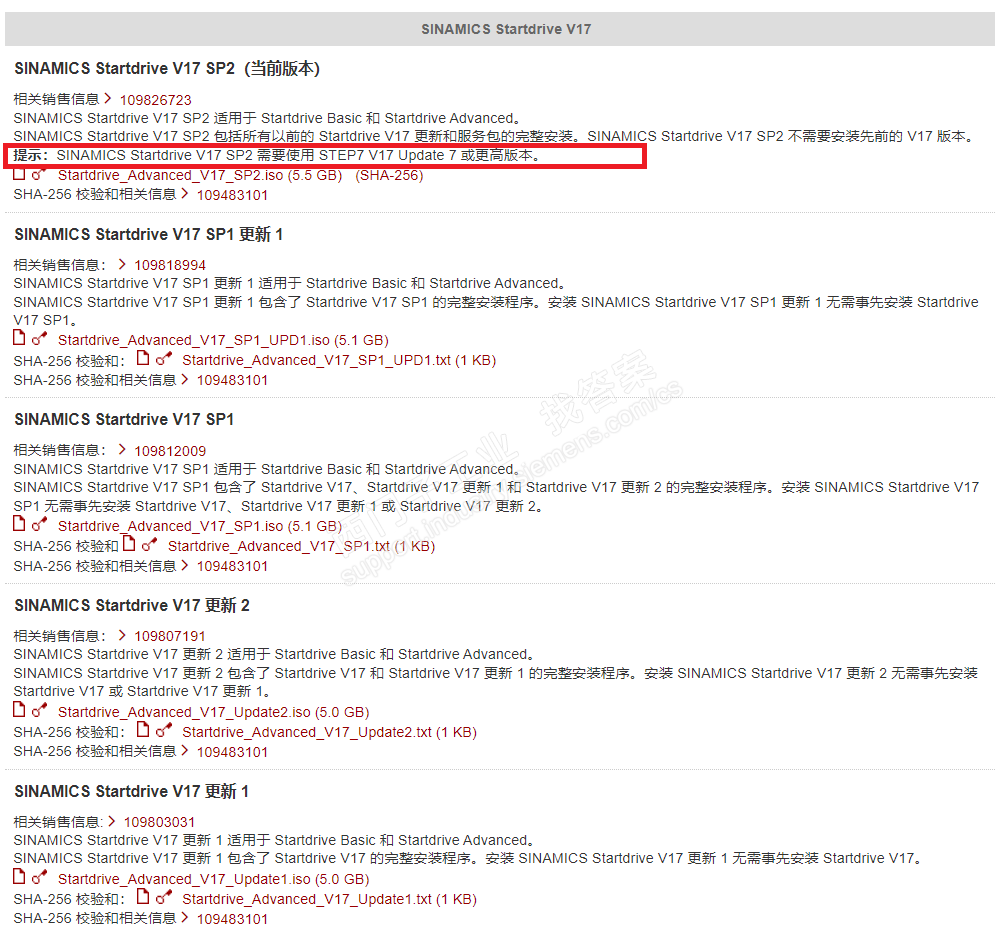Open Startdrive_Advanced_V17_Update2.txt checksum file

330,732
